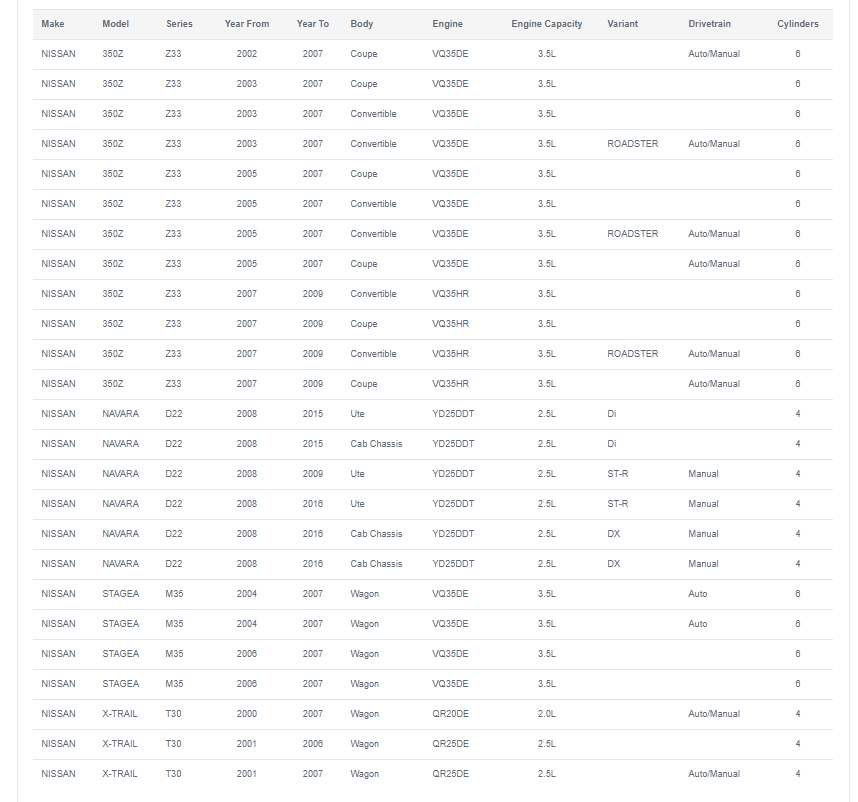Select the 2006 Year To X-TRAIL cell
Viewport: 858px width, 802px height.
point(312,744)
